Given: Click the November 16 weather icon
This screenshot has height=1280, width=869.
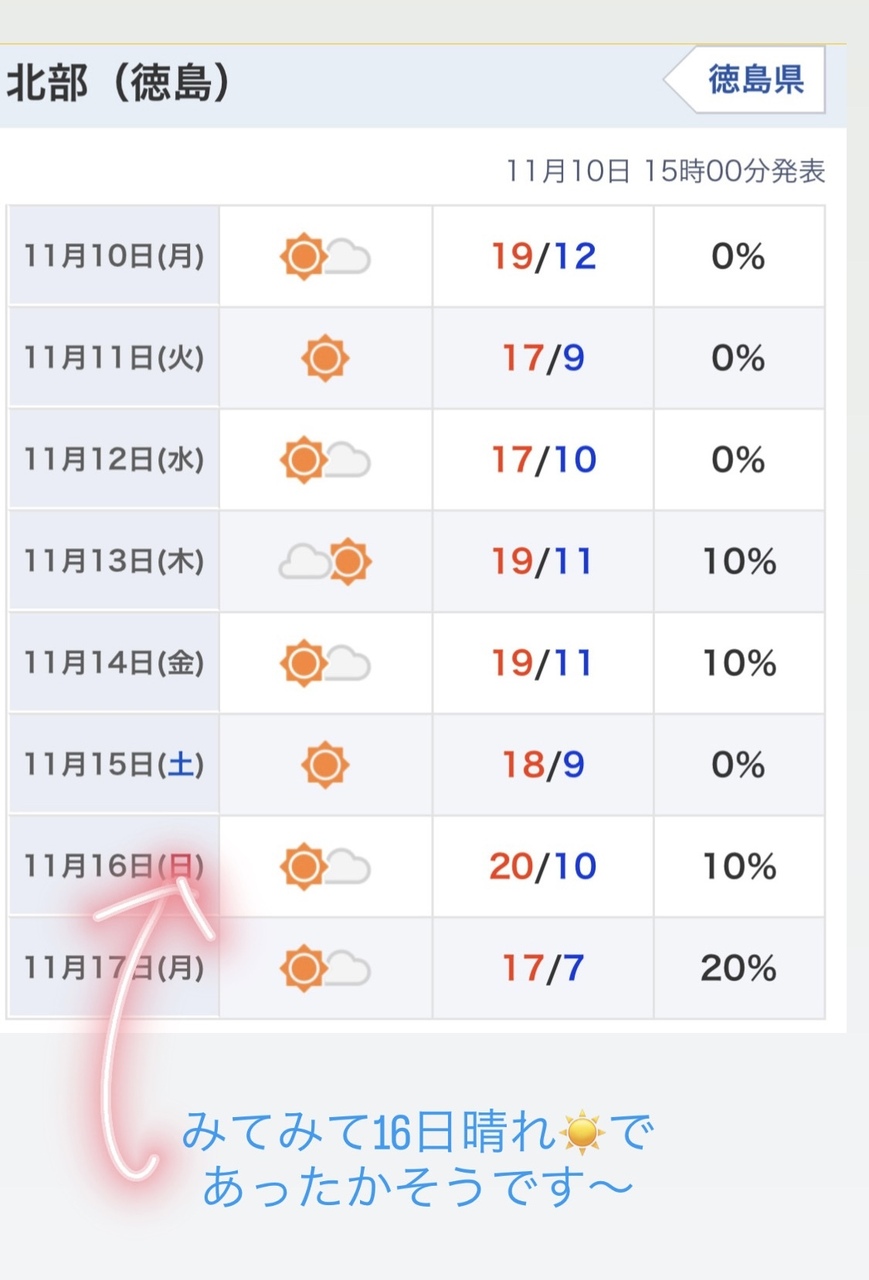Looking at the screenshot, I should point(325,866).
